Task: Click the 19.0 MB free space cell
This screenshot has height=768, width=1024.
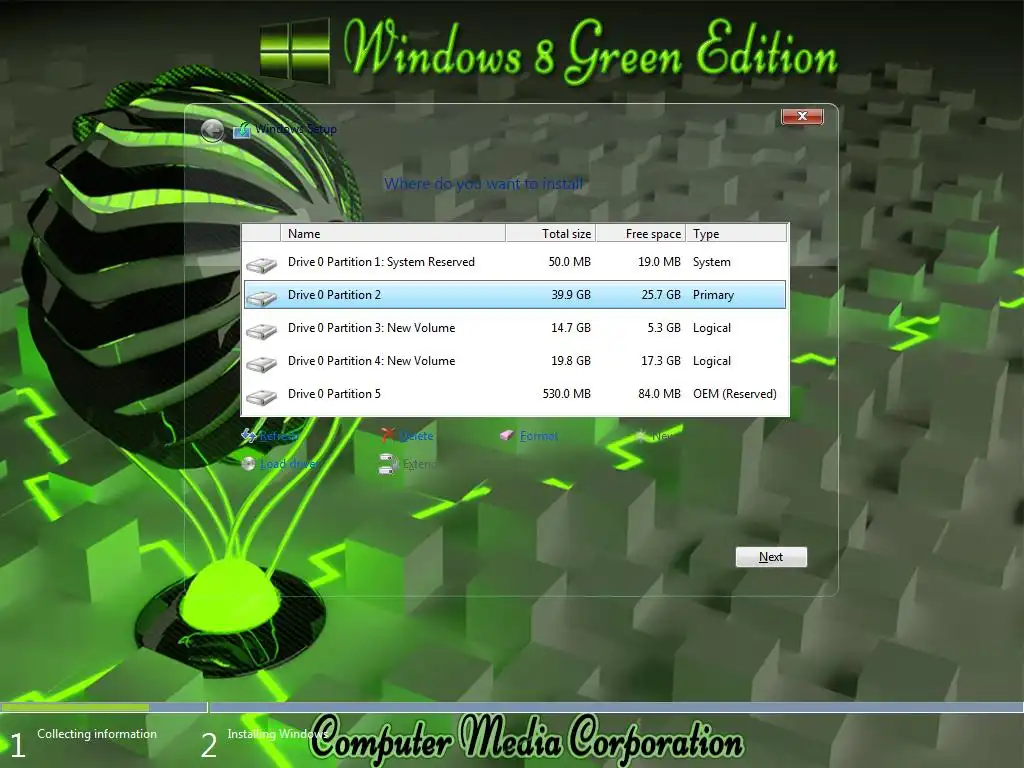Action: (x=660, y=262)
